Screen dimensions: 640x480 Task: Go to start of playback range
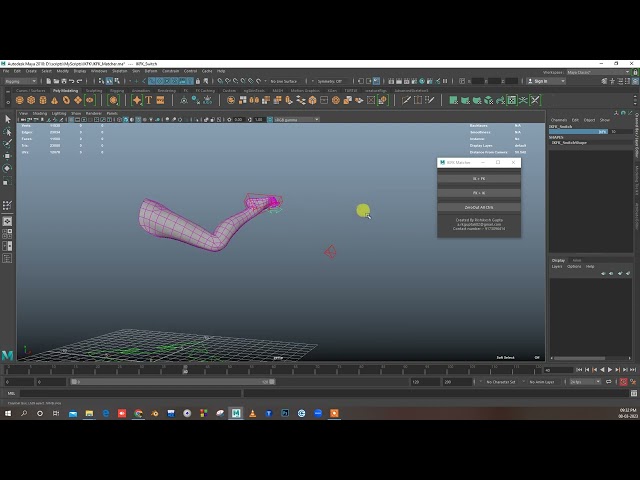579,370
